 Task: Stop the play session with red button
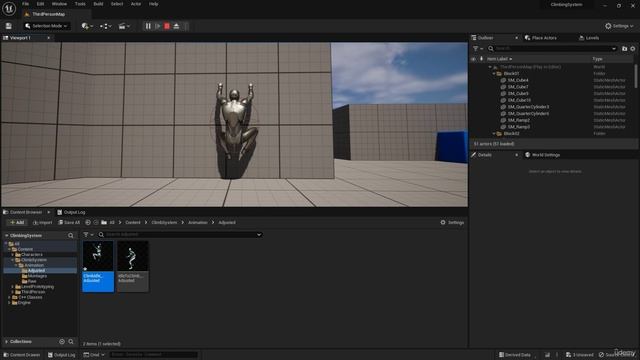167,26
